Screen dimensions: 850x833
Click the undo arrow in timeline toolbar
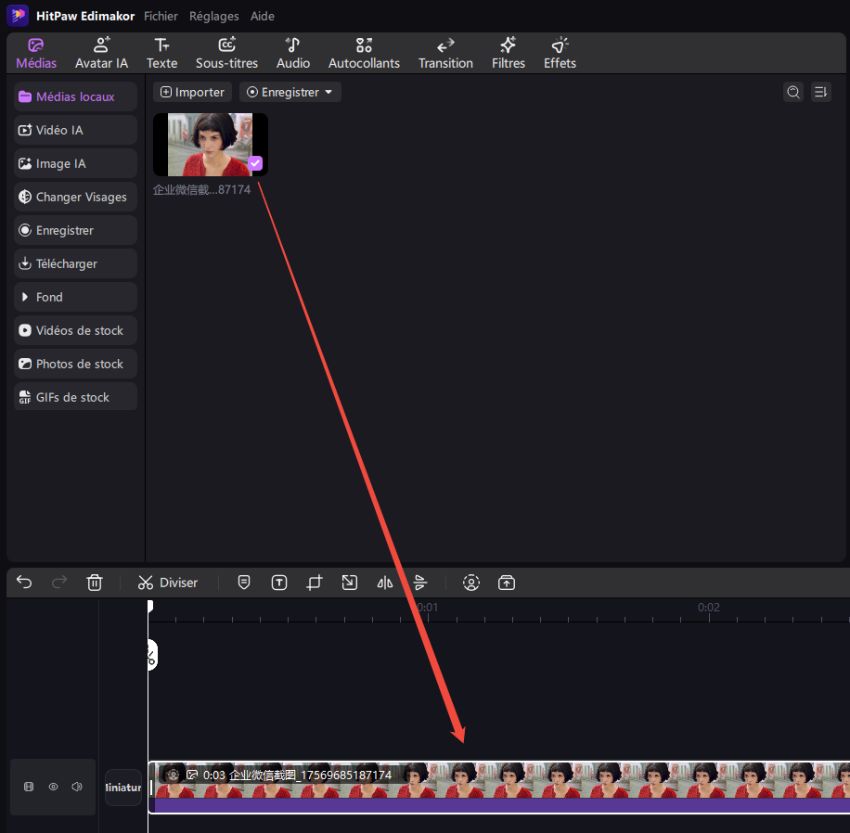(x=24, y=582)
